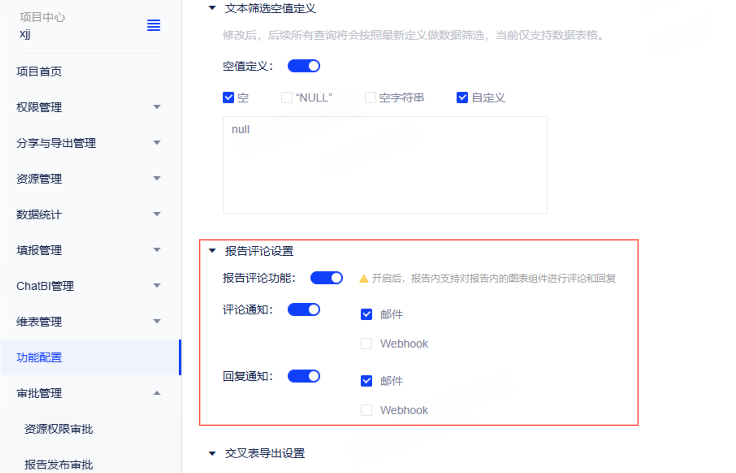Click the custom null value text area
Viewport: 736px width, 473px height.
click(385, 164)
